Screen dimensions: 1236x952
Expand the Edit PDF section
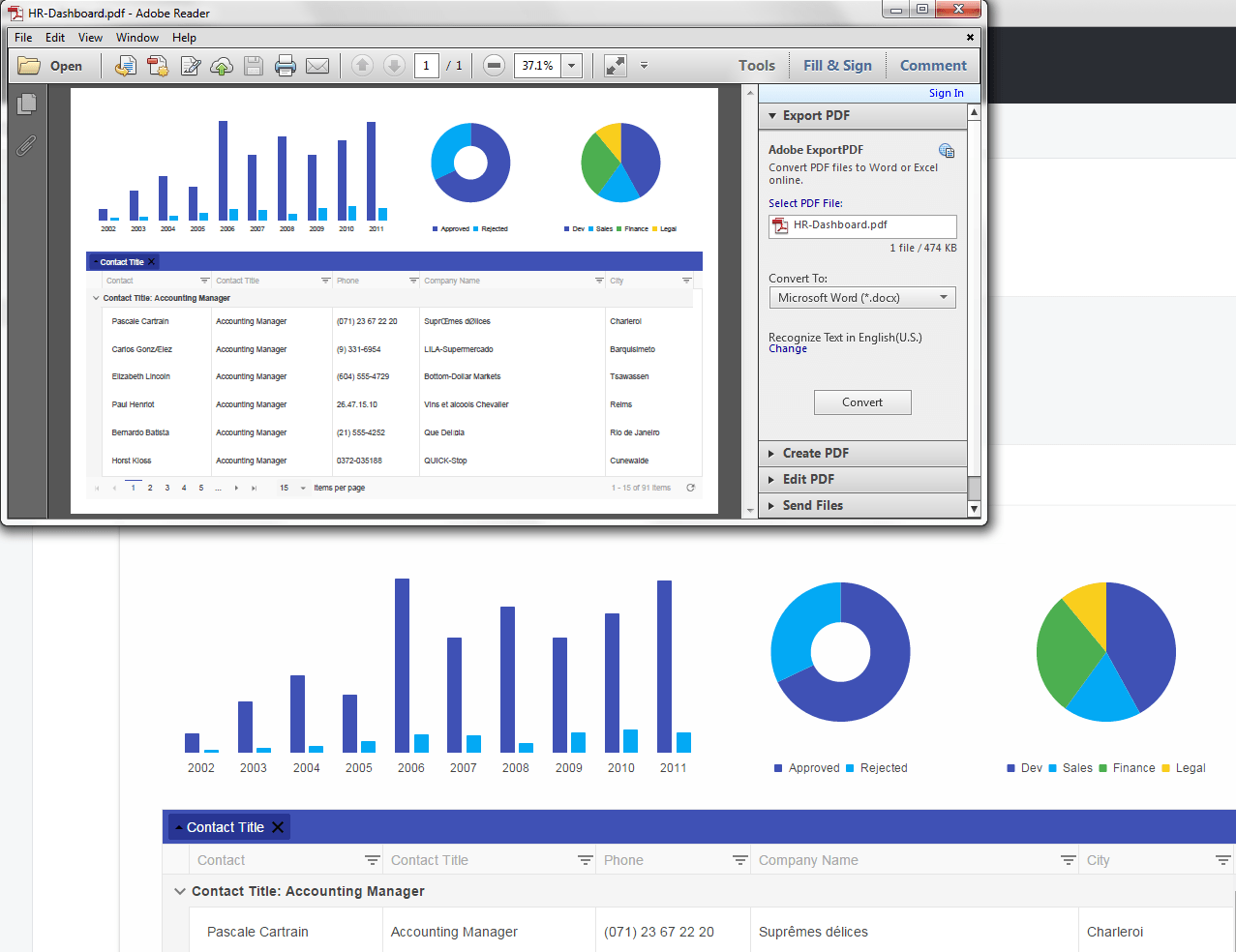click(862, 479)
